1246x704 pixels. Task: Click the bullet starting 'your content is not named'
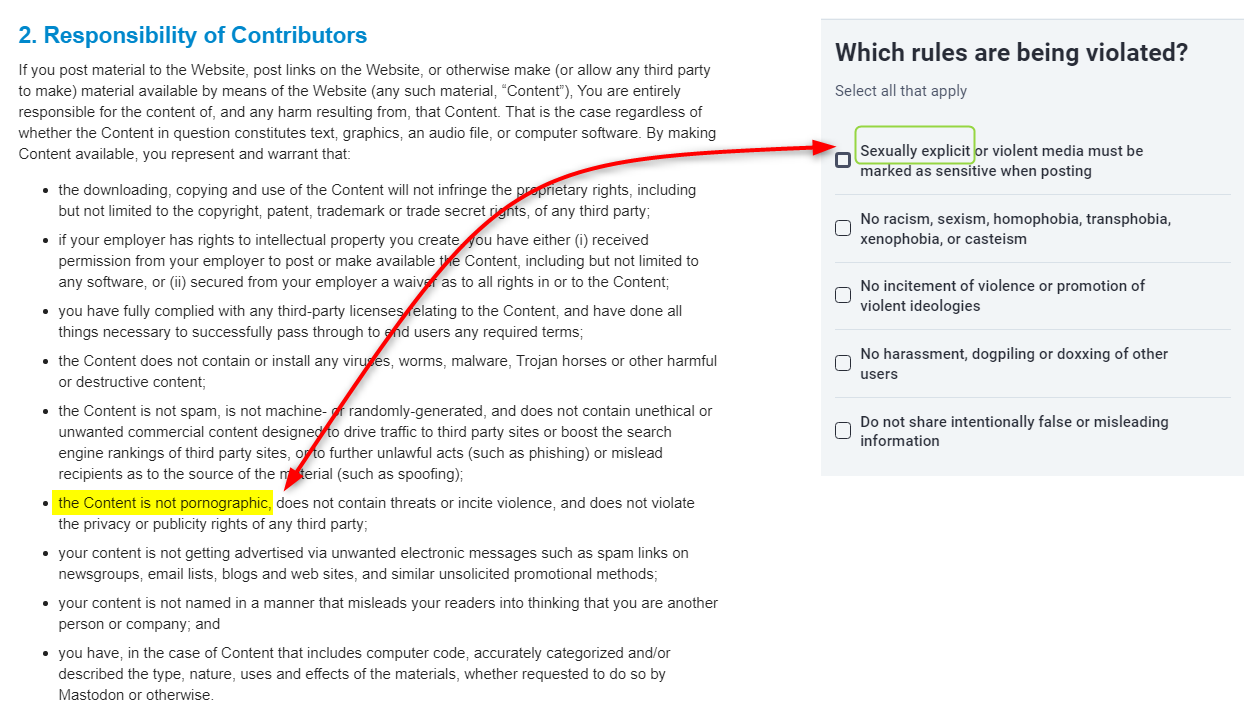(x=387, y=613)
